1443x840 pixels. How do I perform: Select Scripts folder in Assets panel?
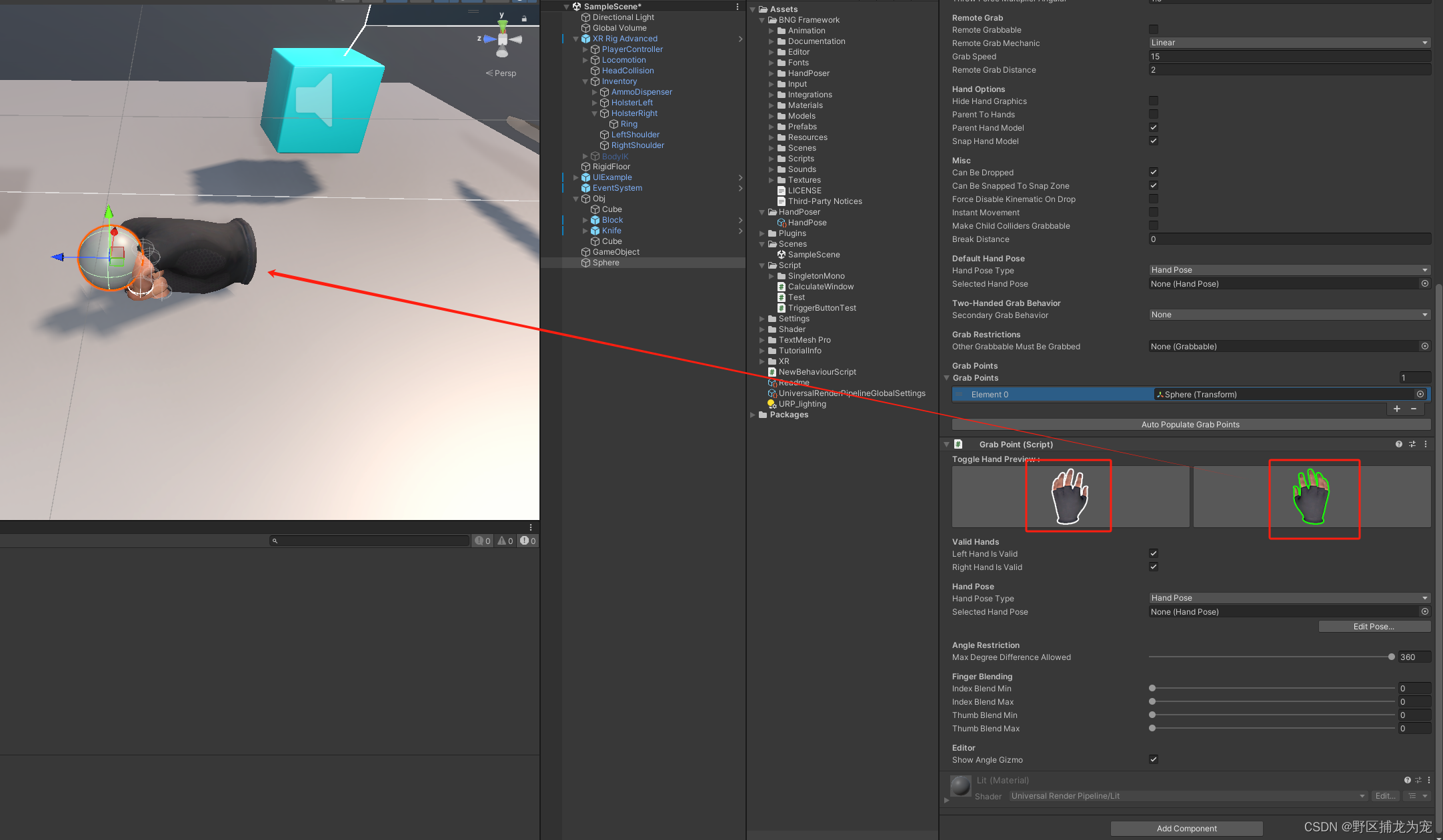[800, 158]
